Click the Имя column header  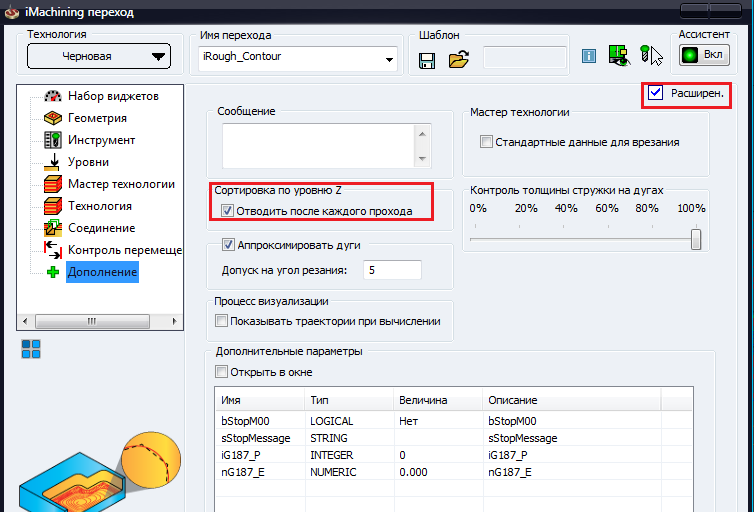tap(260, 400)
